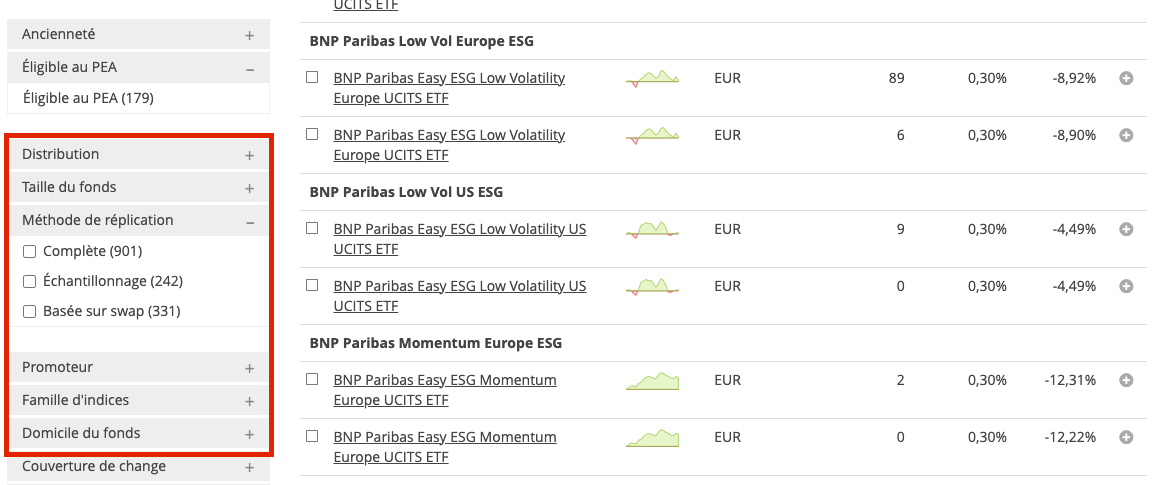1156x485 pixels.
Task: Expand the Promoteur filter section
Action: pos(249,368)
